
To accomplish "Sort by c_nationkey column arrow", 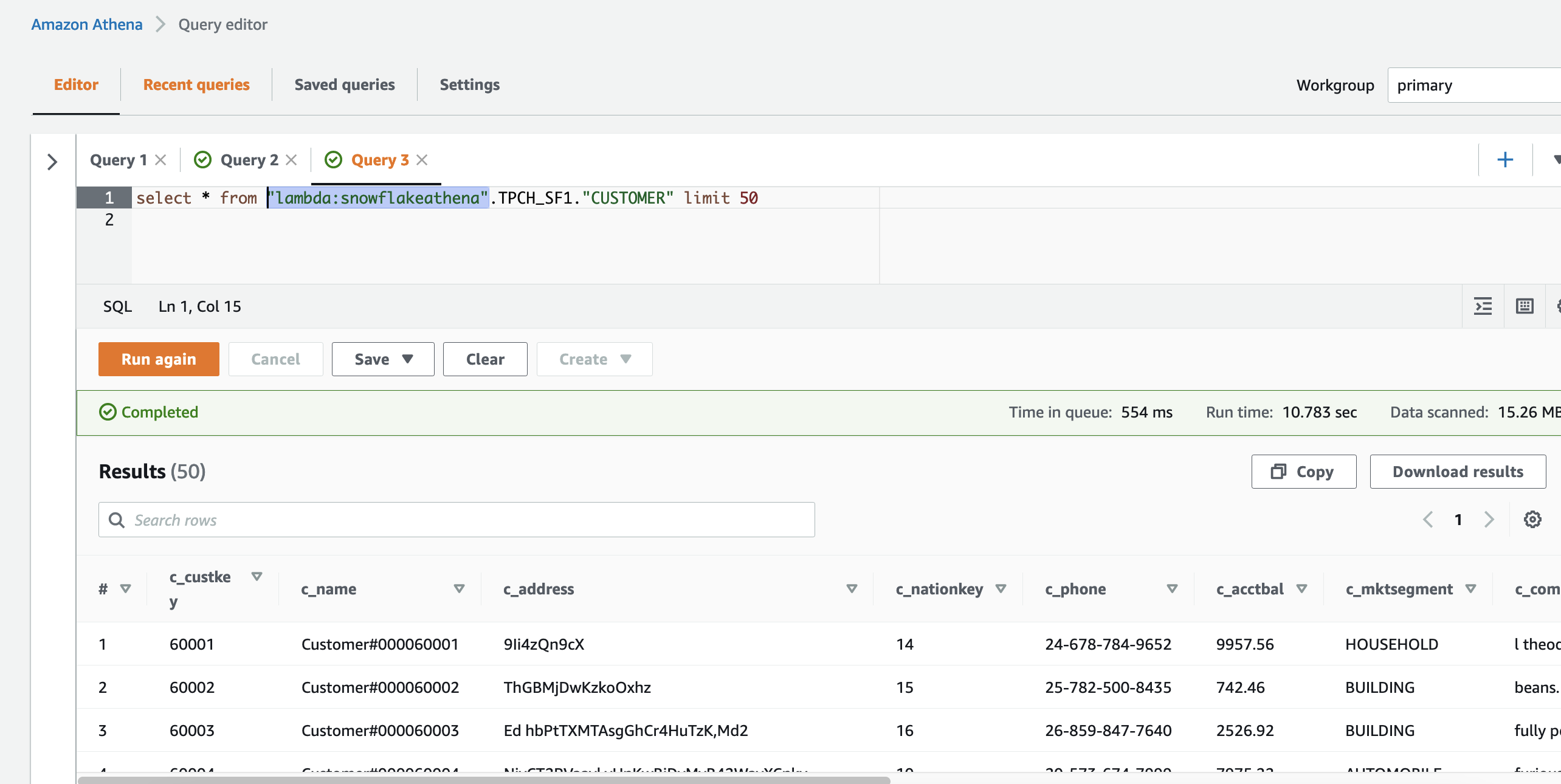I will 1001,588.
